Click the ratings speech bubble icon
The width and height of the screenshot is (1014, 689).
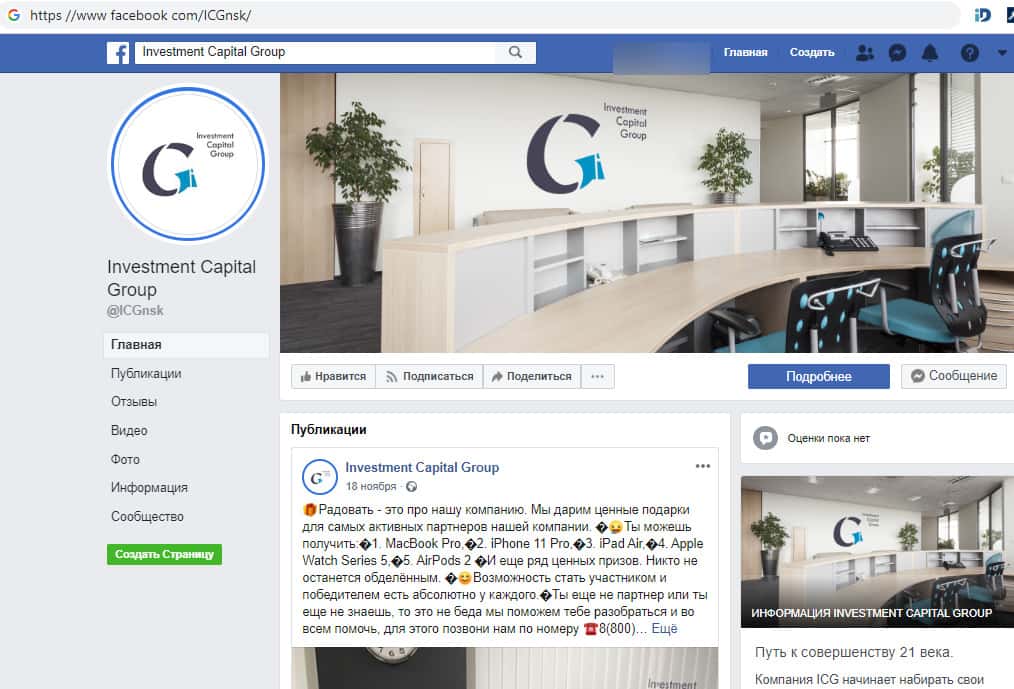(765, 438)
